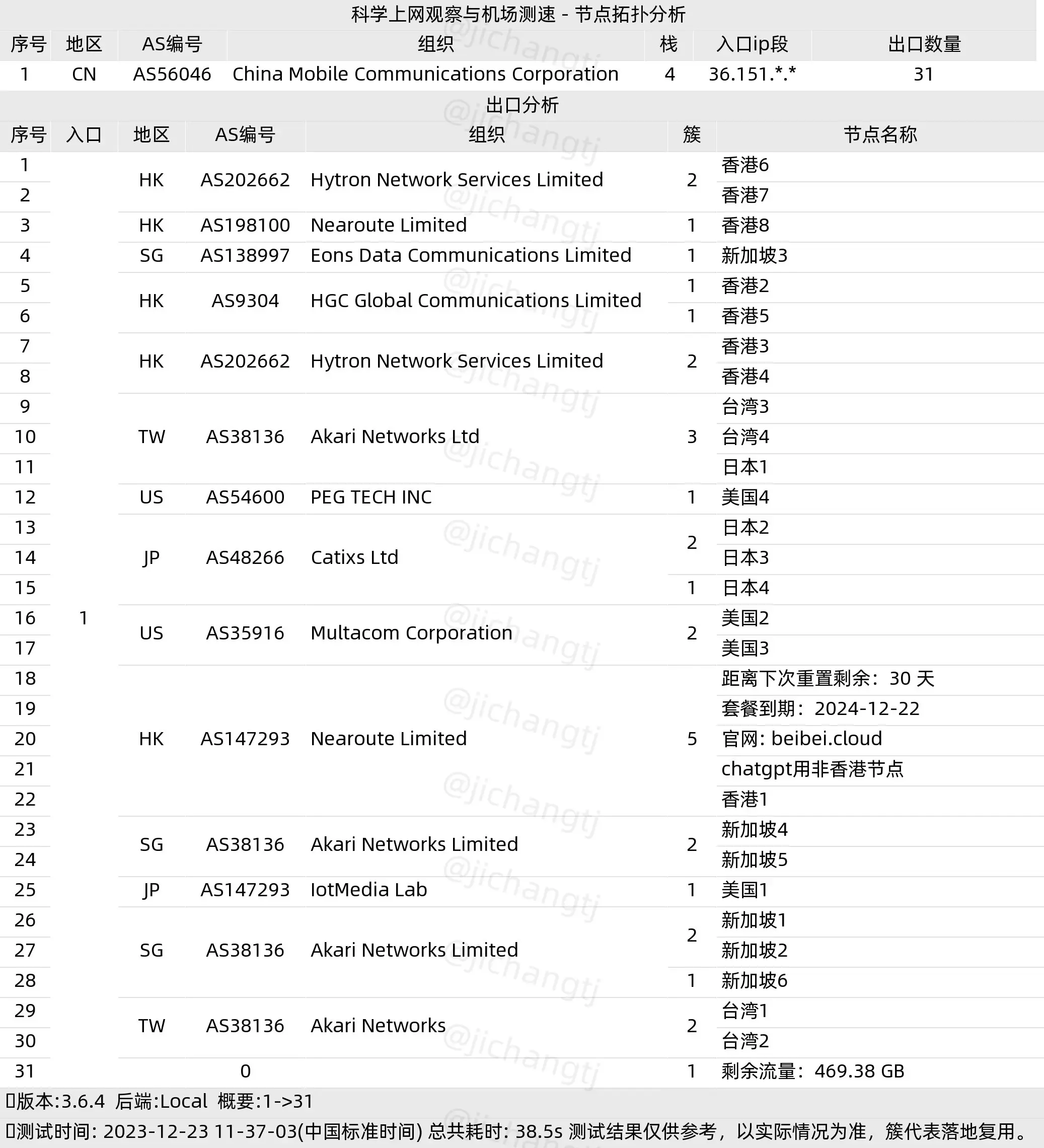Viewport: 1044px width, 1148px height.
Task: Select node name 香港3
Action: 745,346
